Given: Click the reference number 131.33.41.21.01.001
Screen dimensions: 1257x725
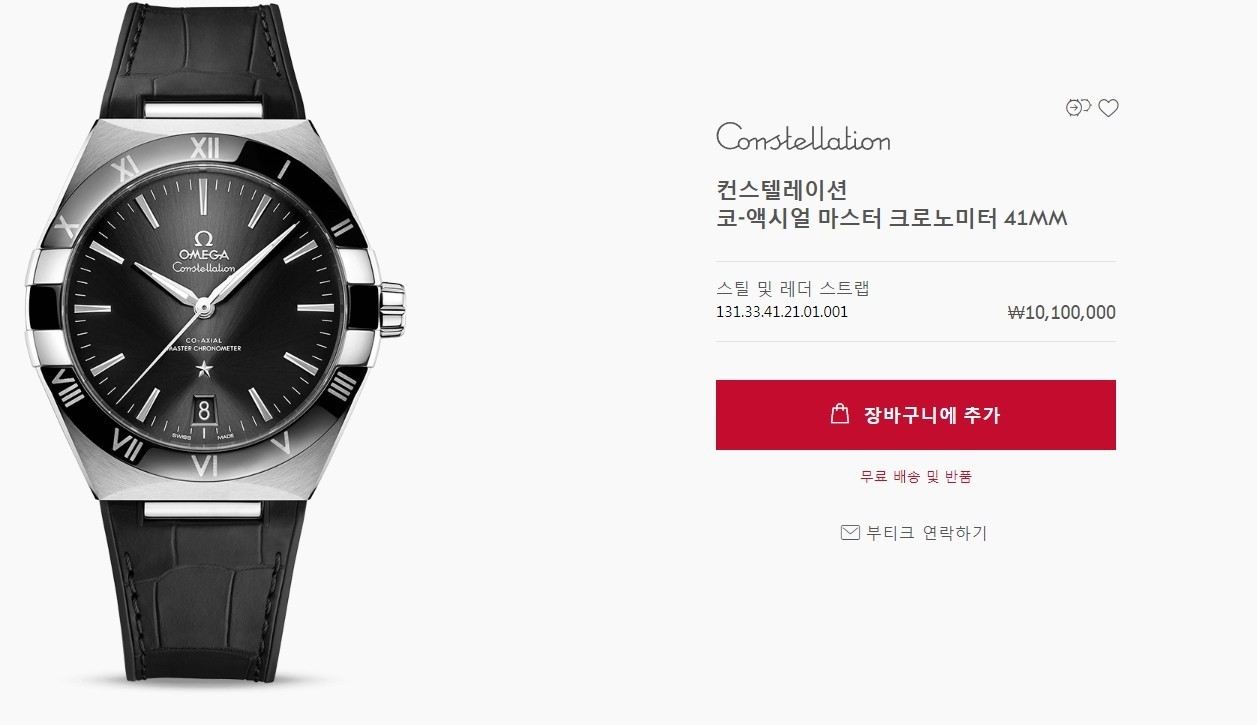Looking at the screenshot, I should coord(782,312).
